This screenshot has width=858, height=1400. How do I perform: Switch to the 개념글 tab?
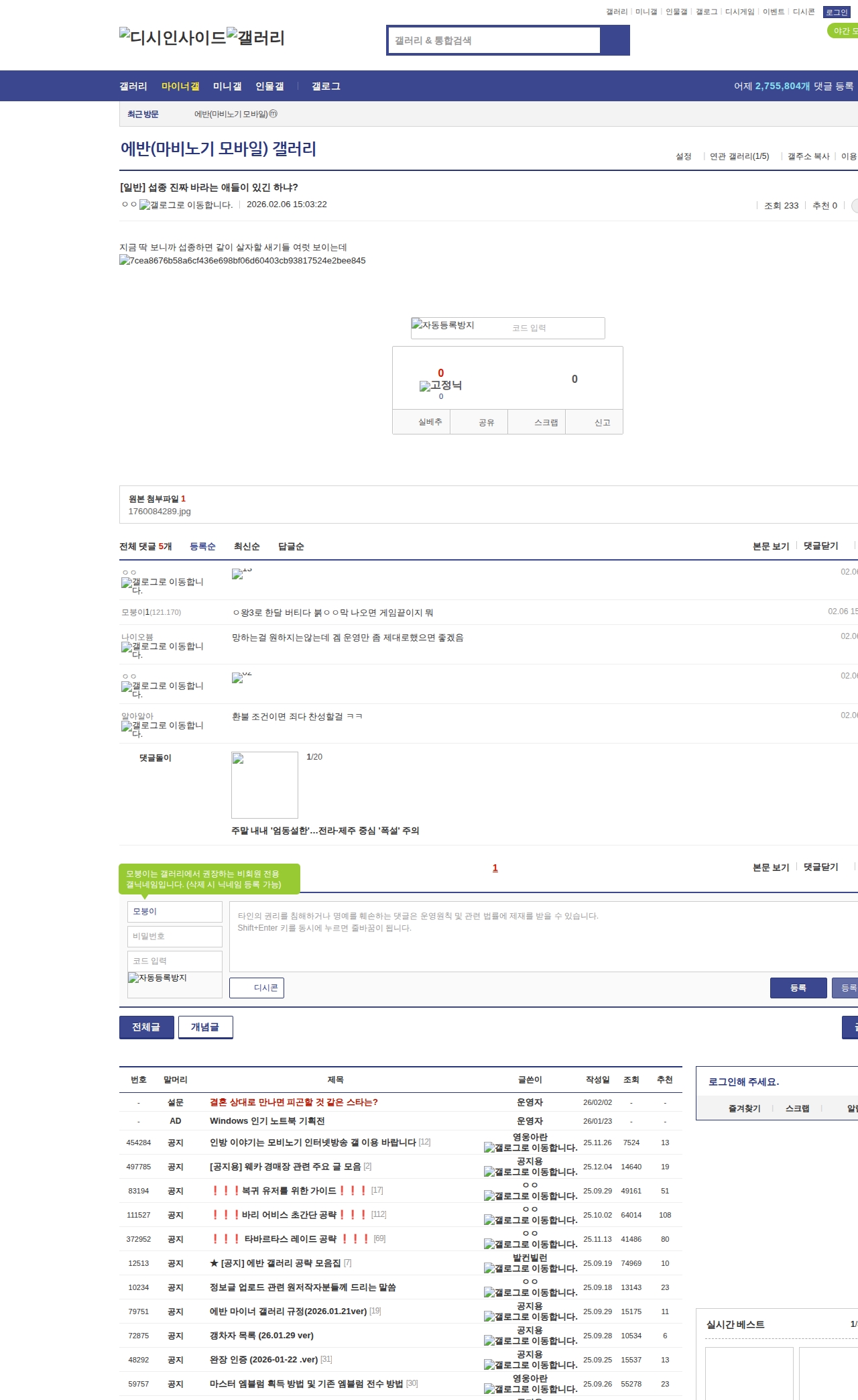[205, 1027]
